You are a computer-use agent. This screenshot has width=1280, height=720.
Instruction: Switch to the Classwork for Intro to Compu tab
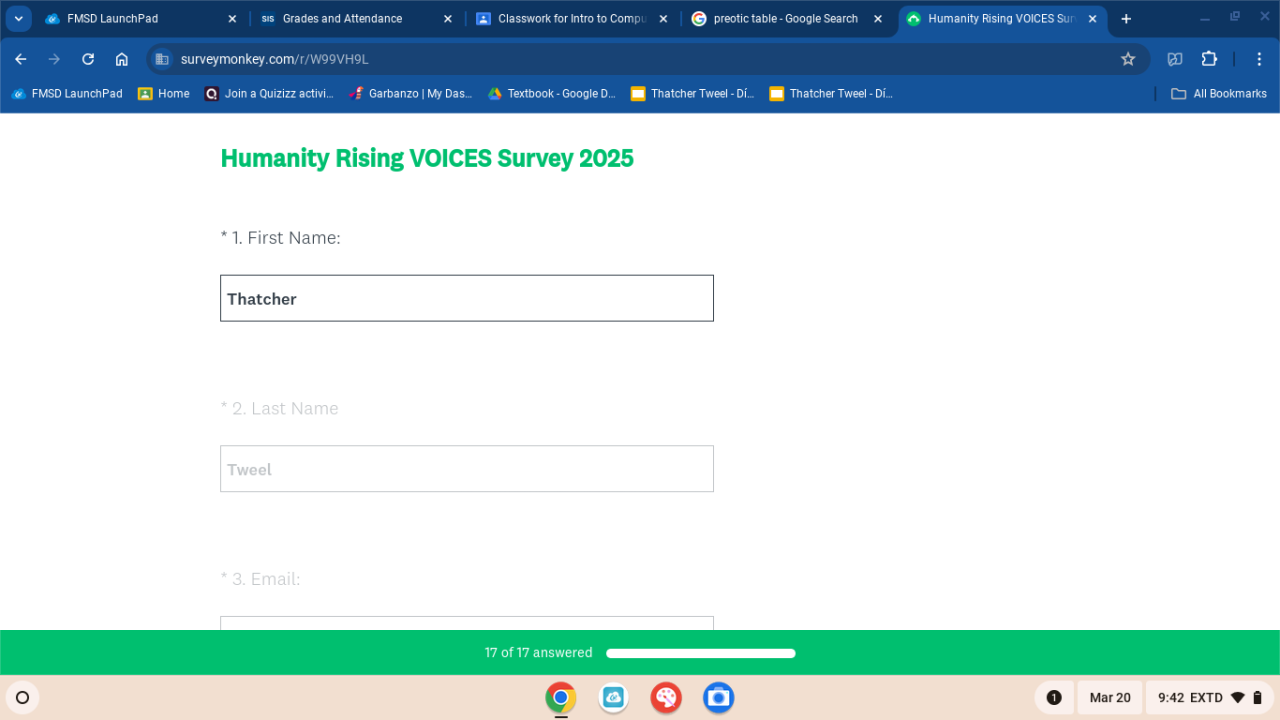tap(572, 19)
